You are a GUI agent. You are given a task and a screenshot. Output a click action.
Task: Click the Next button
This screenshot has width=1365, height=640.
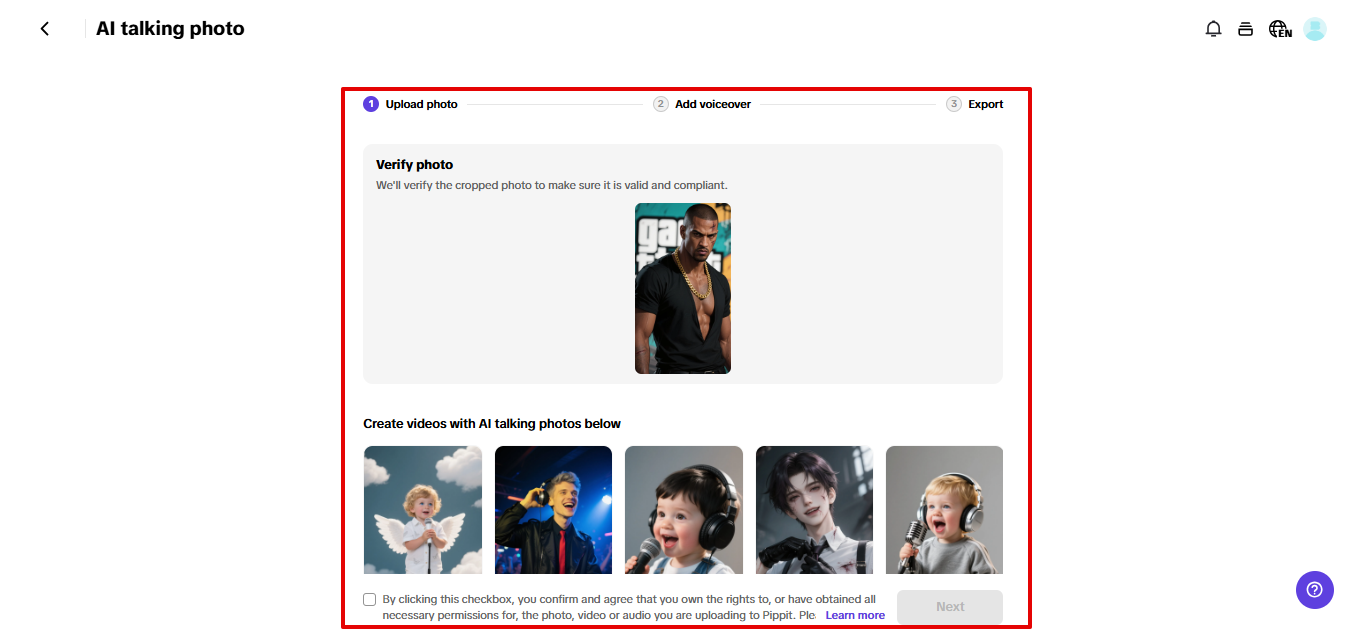pos(949,606)
